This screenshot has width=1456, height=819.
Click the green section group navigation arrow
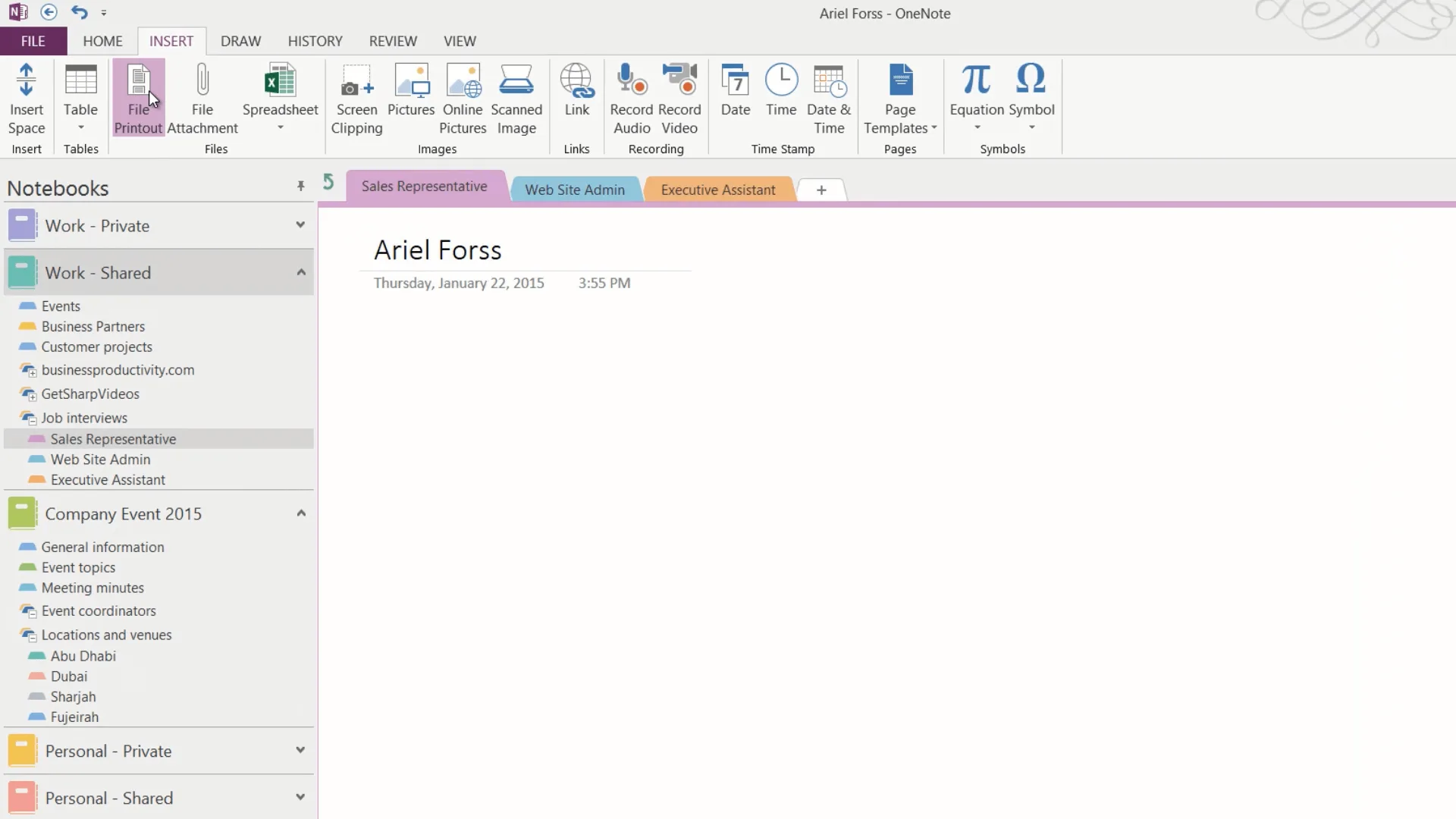point(328,182)
